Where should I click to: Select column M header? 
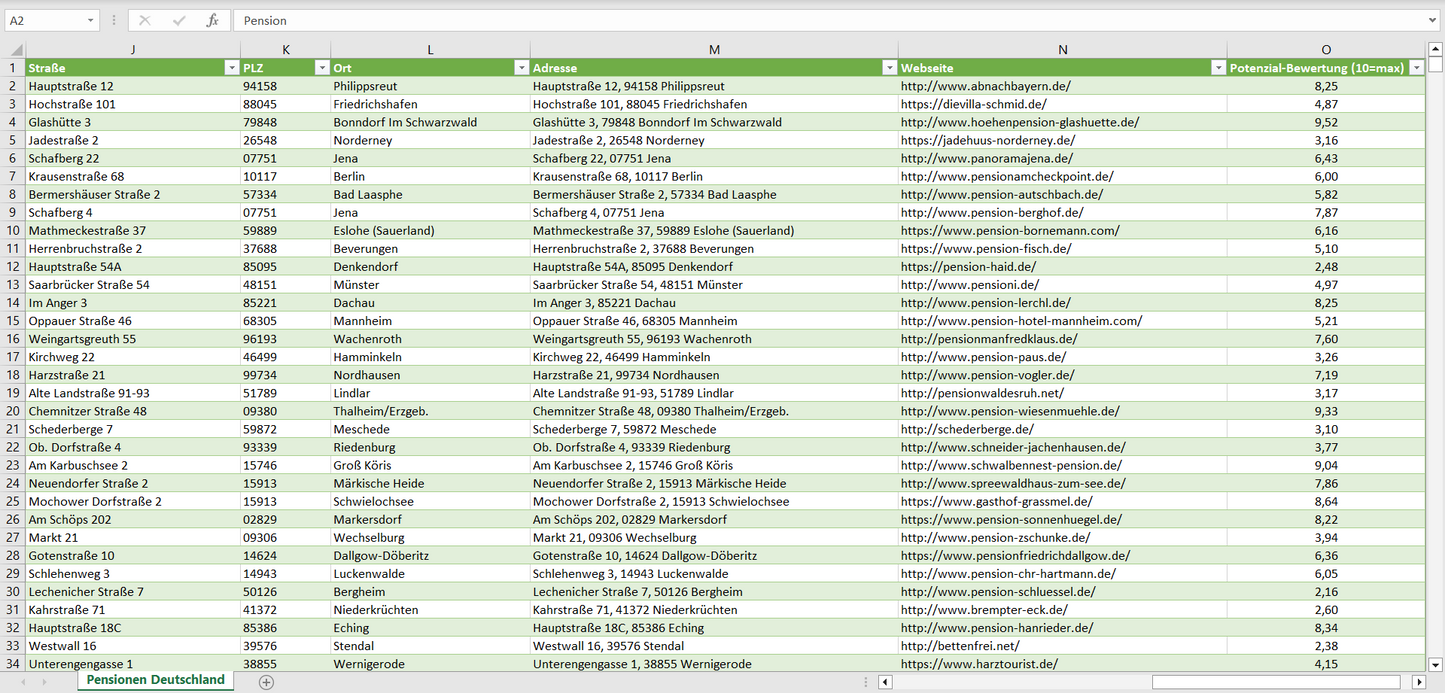(713, 50)
